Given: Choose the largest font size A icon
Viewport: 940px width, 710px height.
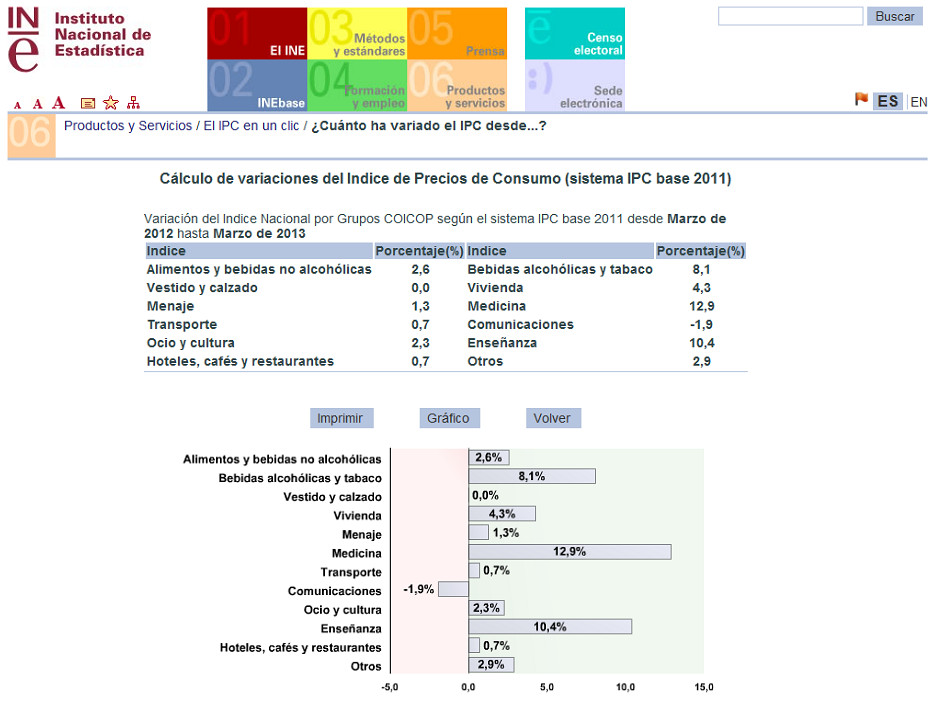Looking at the screenshot, I should click(58, 103).
